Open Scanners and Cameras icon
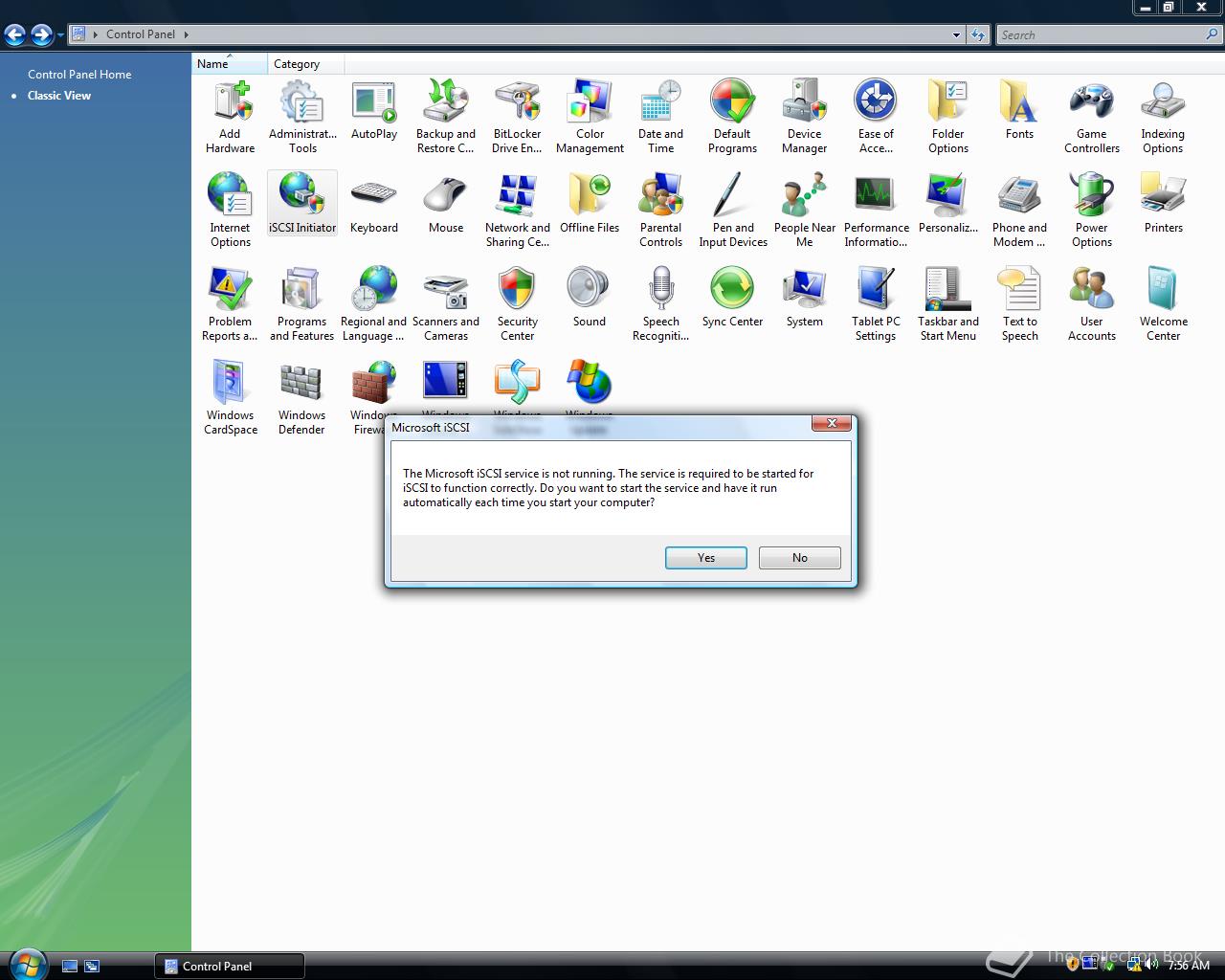Viewport: 1225px width, 980px height. point(446,303)
